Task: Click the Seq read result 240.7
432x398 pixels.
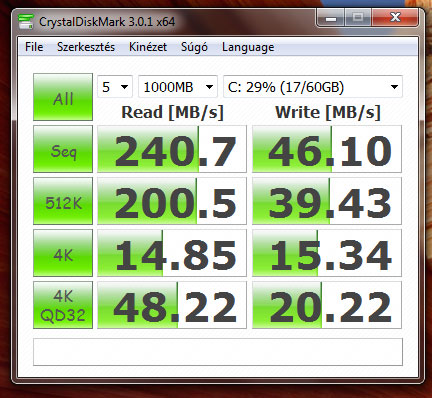Action: pos(172,149)
